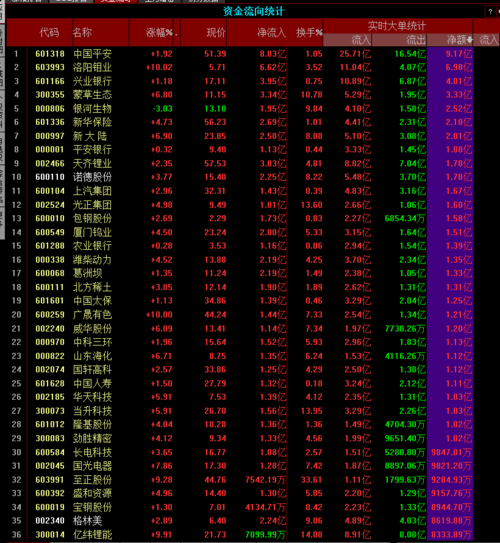Click the 资金流向统计 title bar
500x543 pixels.
point(253,11)
